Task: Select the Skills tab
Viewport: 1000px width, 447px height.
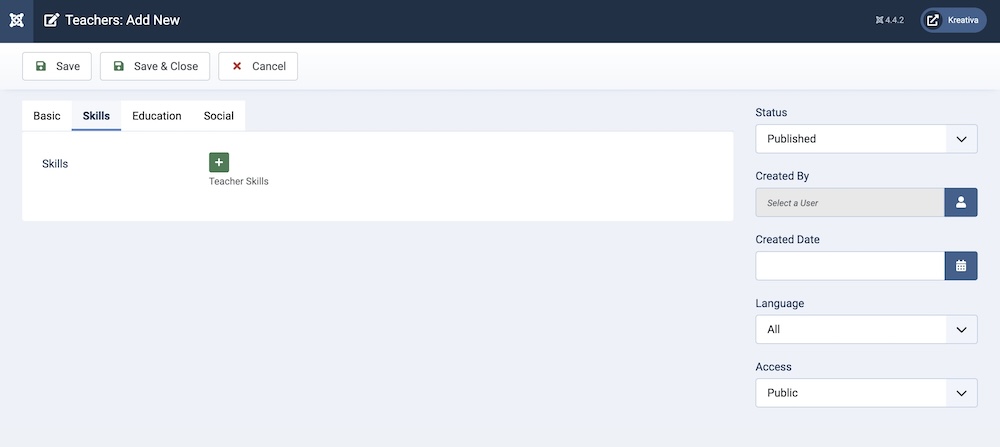Action: coord(96,115)
